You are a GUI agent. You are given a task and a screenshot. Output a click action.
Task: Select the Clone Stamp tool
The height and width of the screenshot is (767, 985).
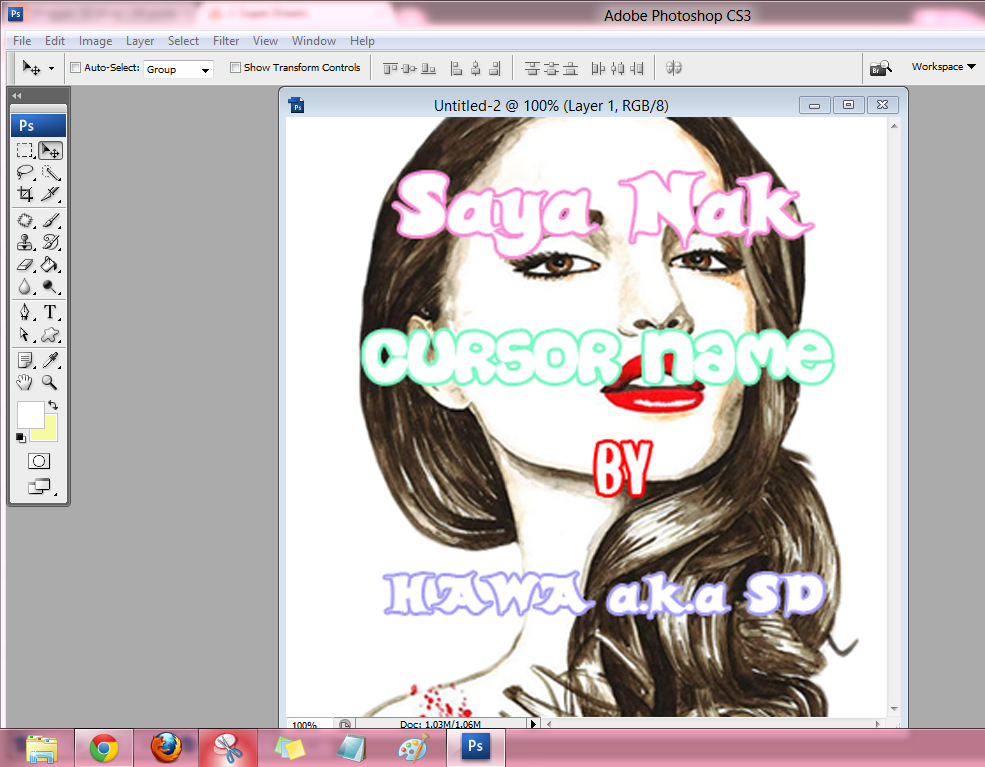[25, 242]
